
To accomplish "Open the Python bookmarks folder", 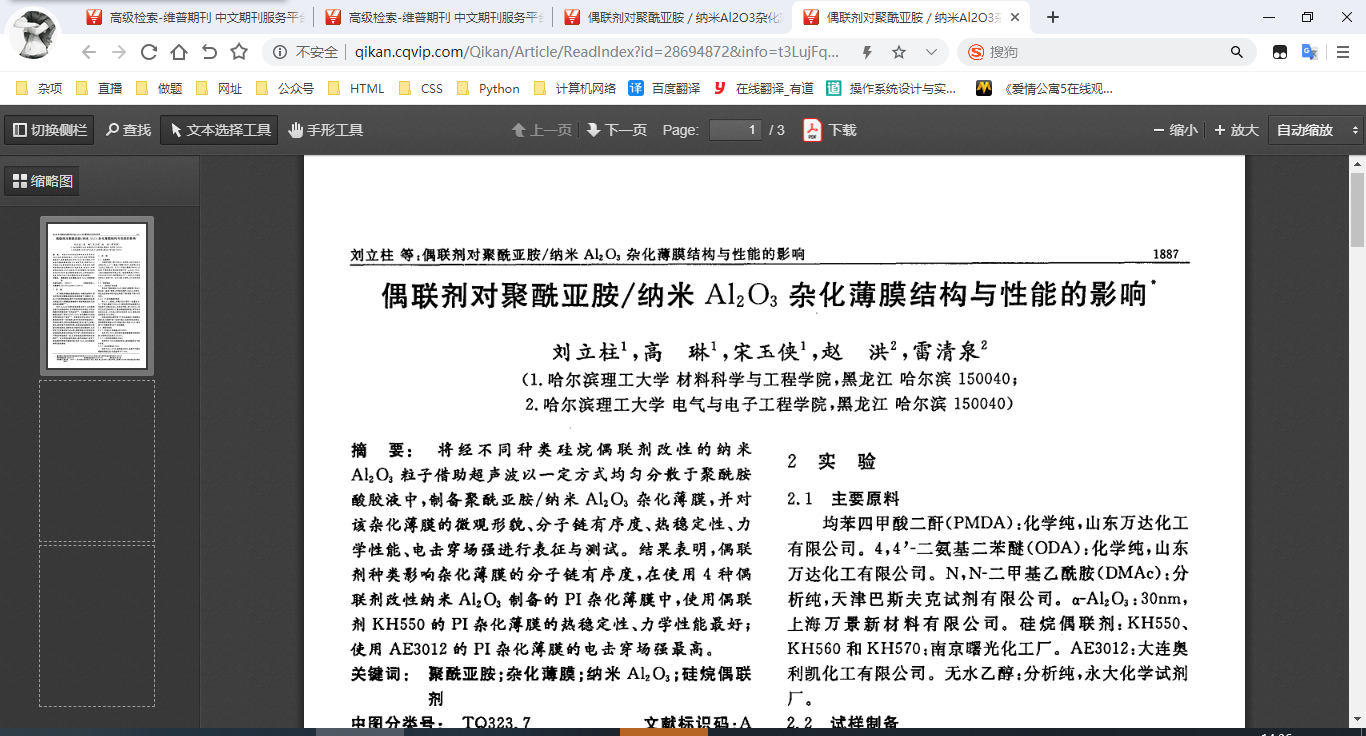I will [x=489, y=88].
